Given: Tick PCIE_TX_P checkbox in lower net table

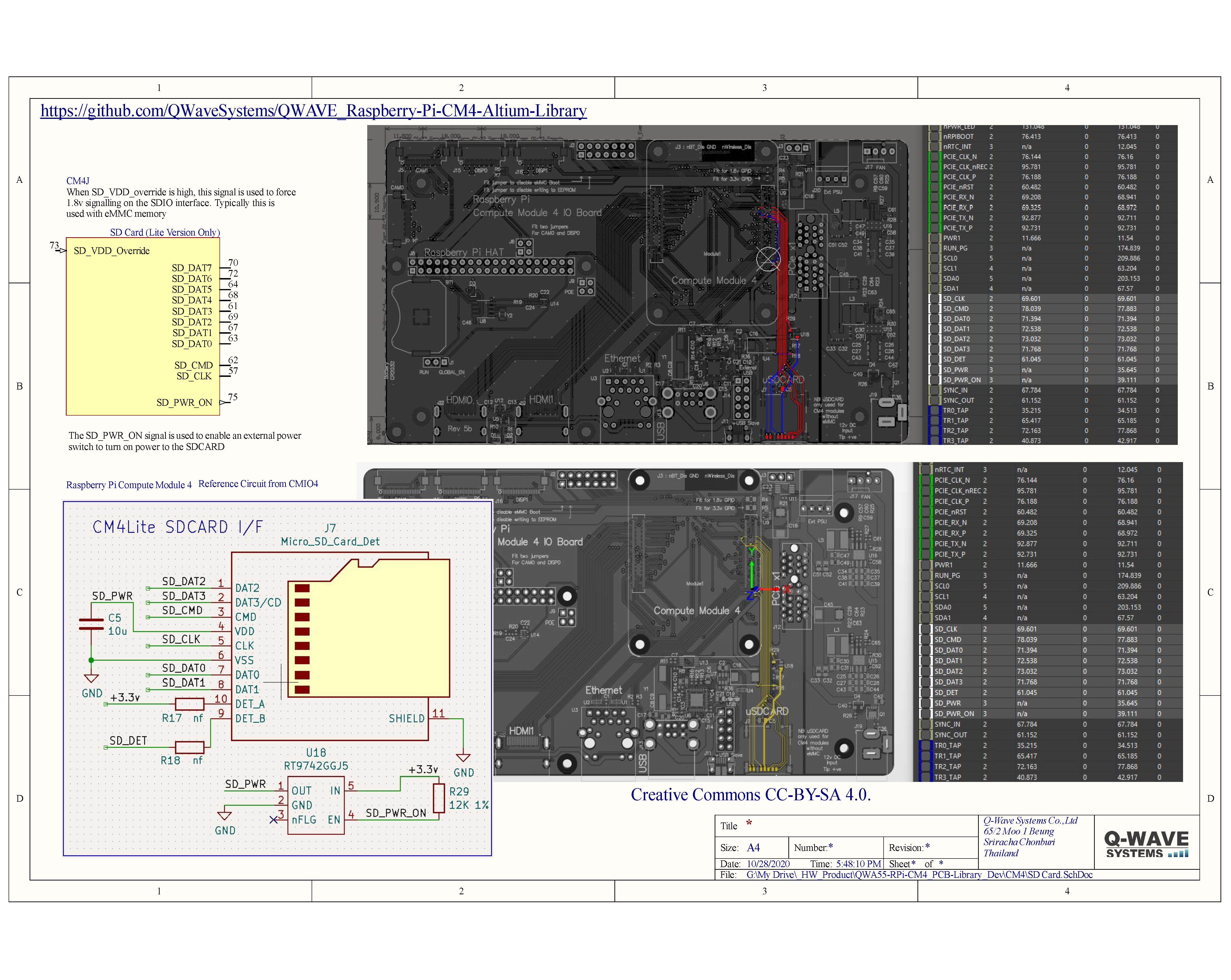Looking at the screenshot, I should (926, 554).
